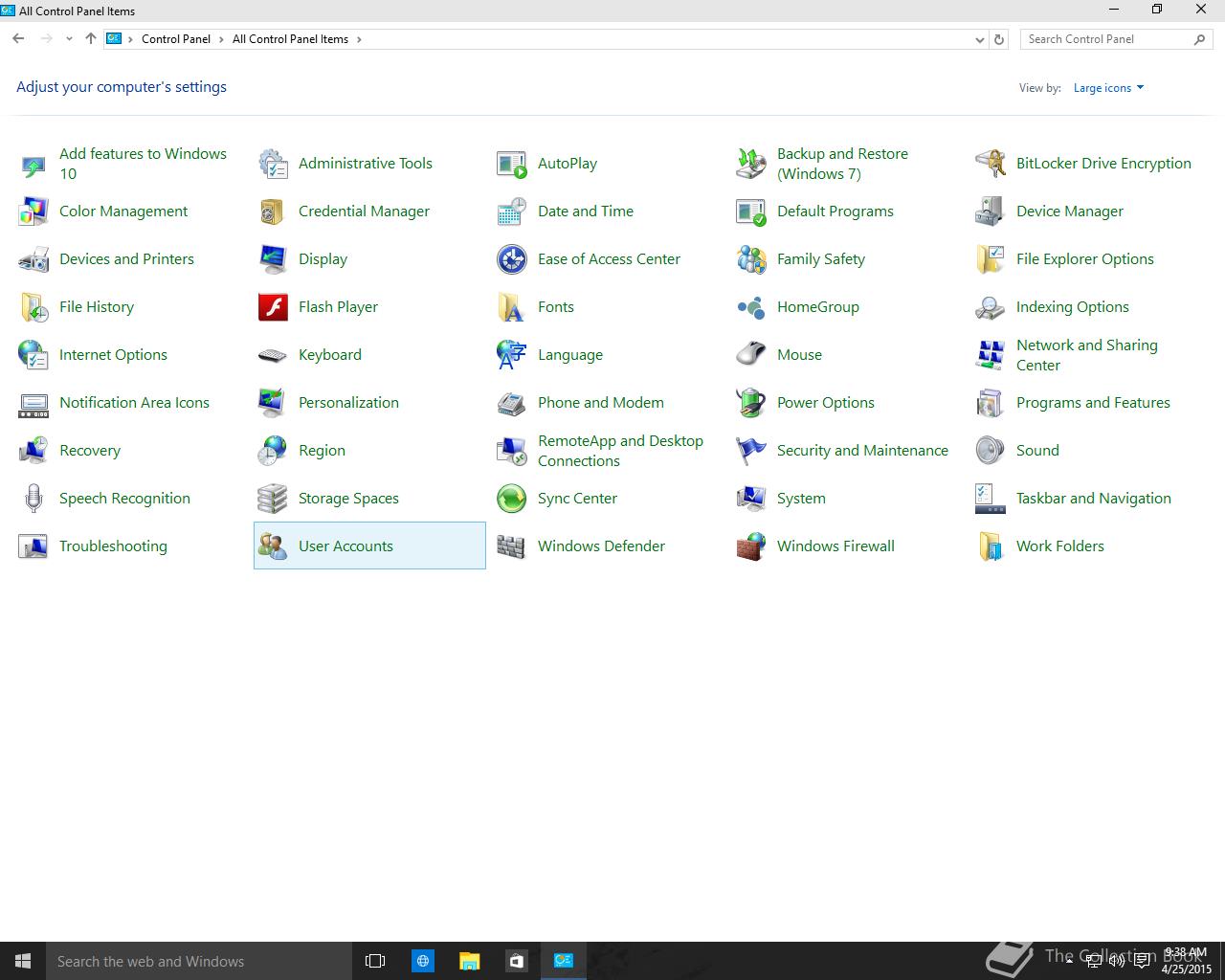
Task: Open the HomeGroup icon
Action: [751, 307]
